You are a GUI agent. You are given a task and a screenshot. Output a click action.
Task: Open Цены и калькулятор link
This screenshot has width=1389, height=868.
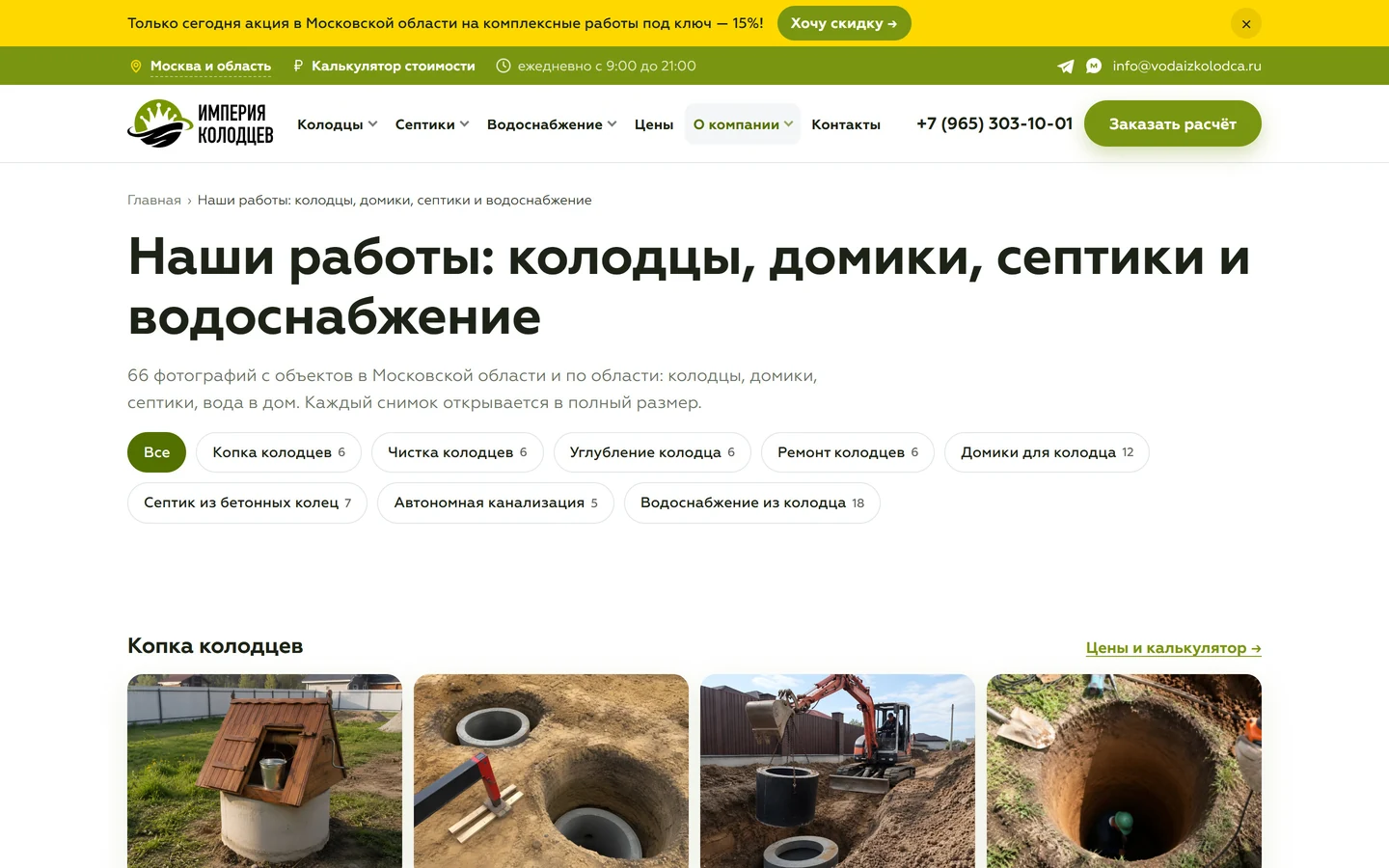coord(1174,648)
